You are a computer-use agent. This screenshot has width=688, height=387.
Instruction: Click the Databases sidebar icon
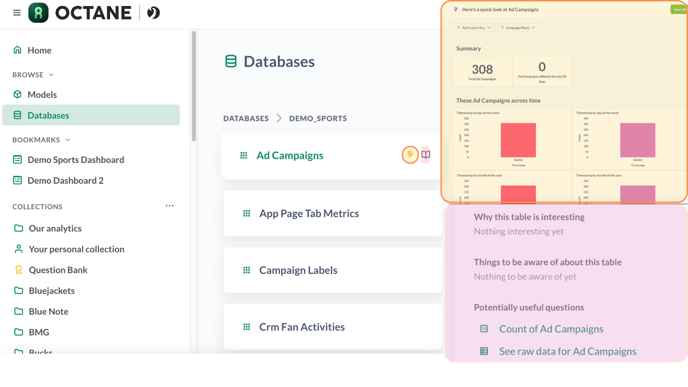pyautogui.click(x=17, y=115)
